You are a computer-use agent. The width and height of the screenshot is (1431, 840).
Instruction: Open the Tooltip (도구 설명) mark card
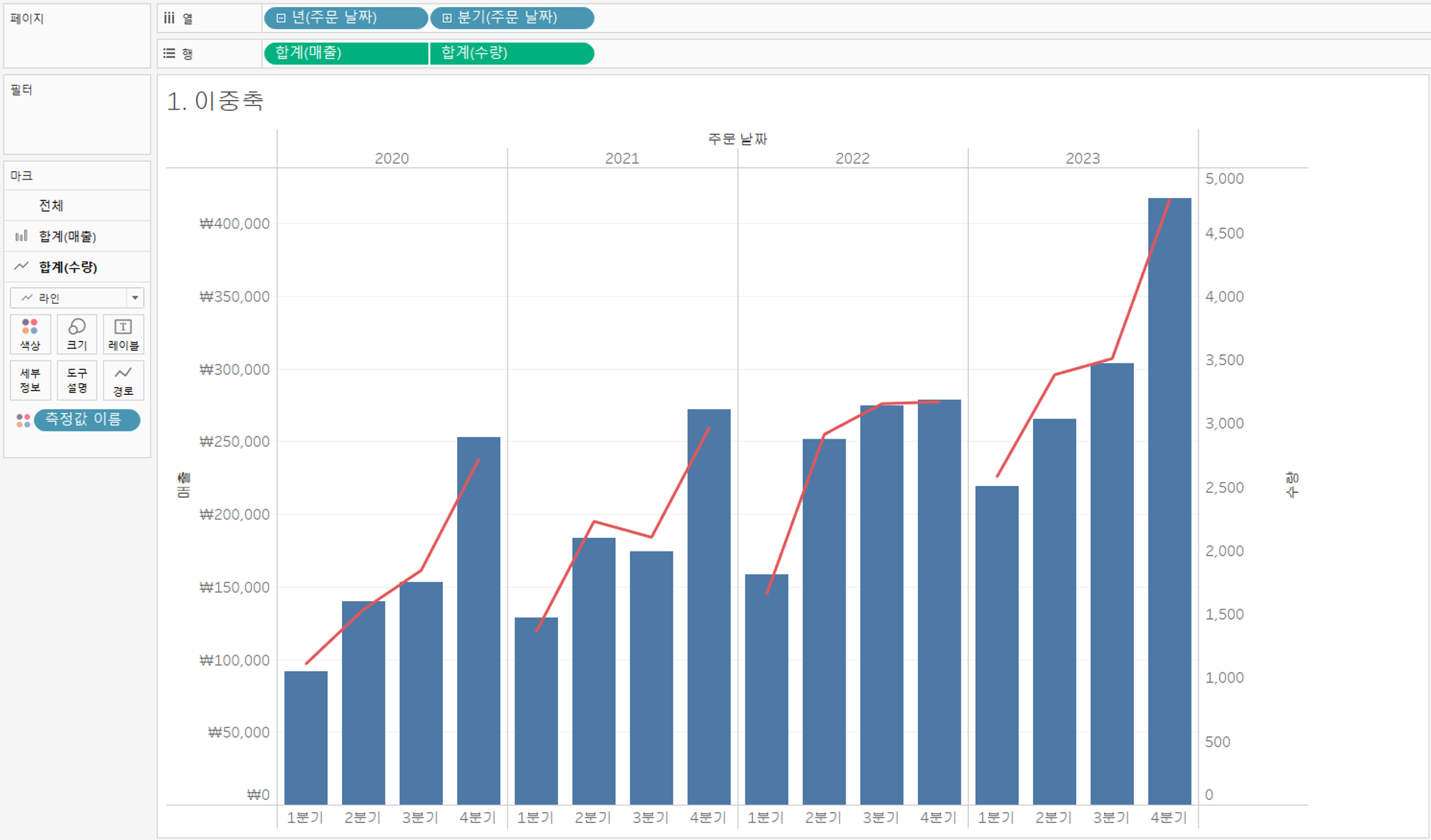click(77, 380)
